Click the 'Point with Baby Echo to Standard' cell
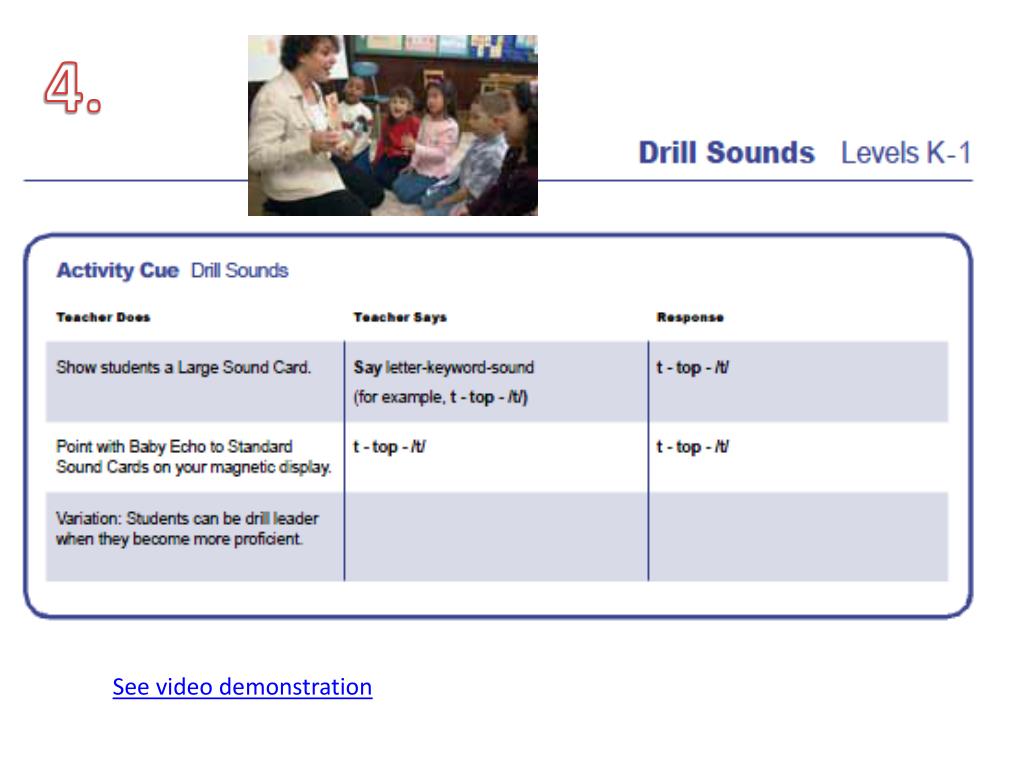The image size is (1024, 768). (x=194, y=456)
